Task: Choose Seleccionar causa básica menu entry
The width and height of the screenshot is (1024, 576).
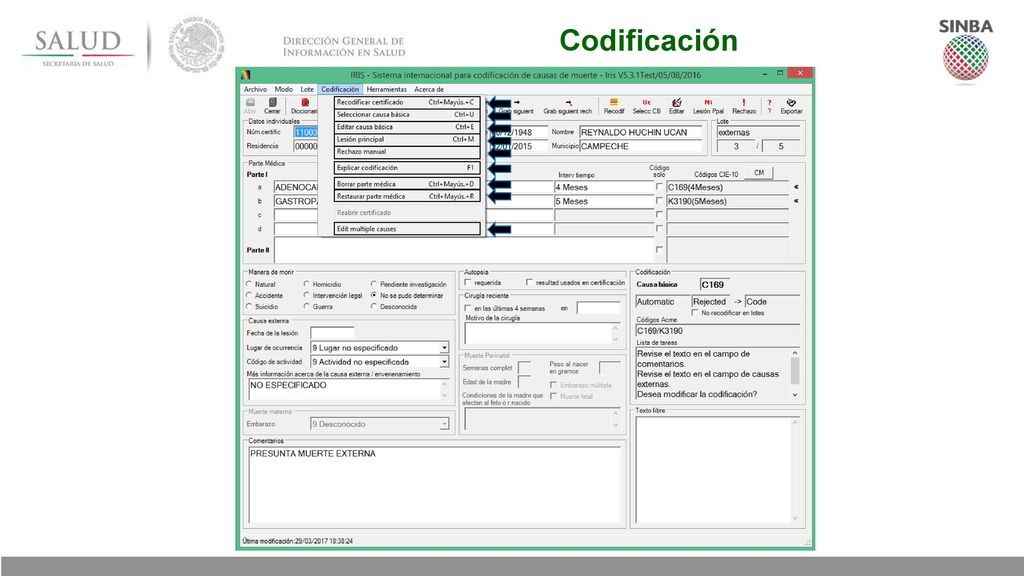Action: tap(407, 115)
